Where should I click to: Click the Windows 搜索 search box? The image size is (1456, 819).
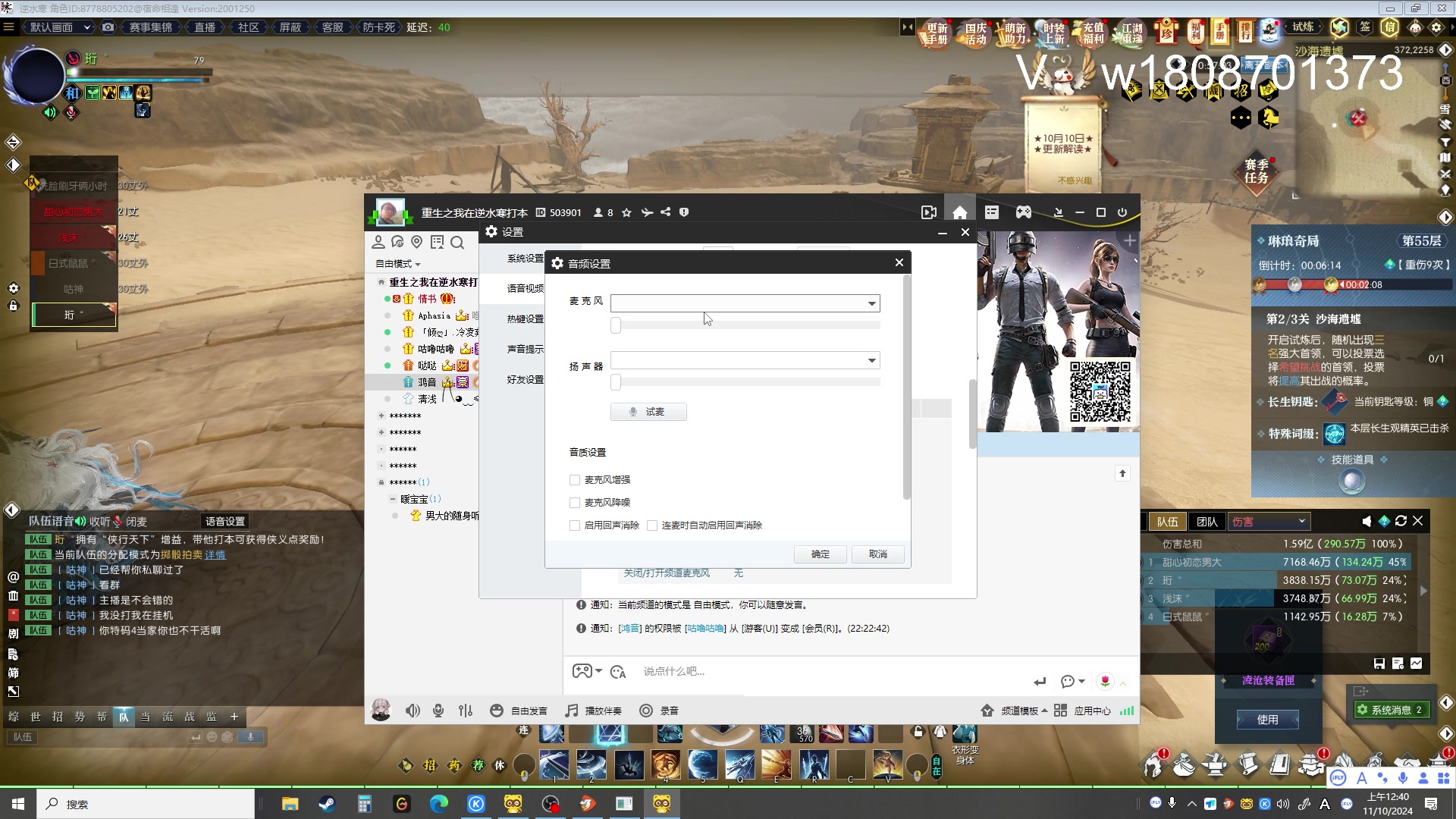tap(146, 804)
